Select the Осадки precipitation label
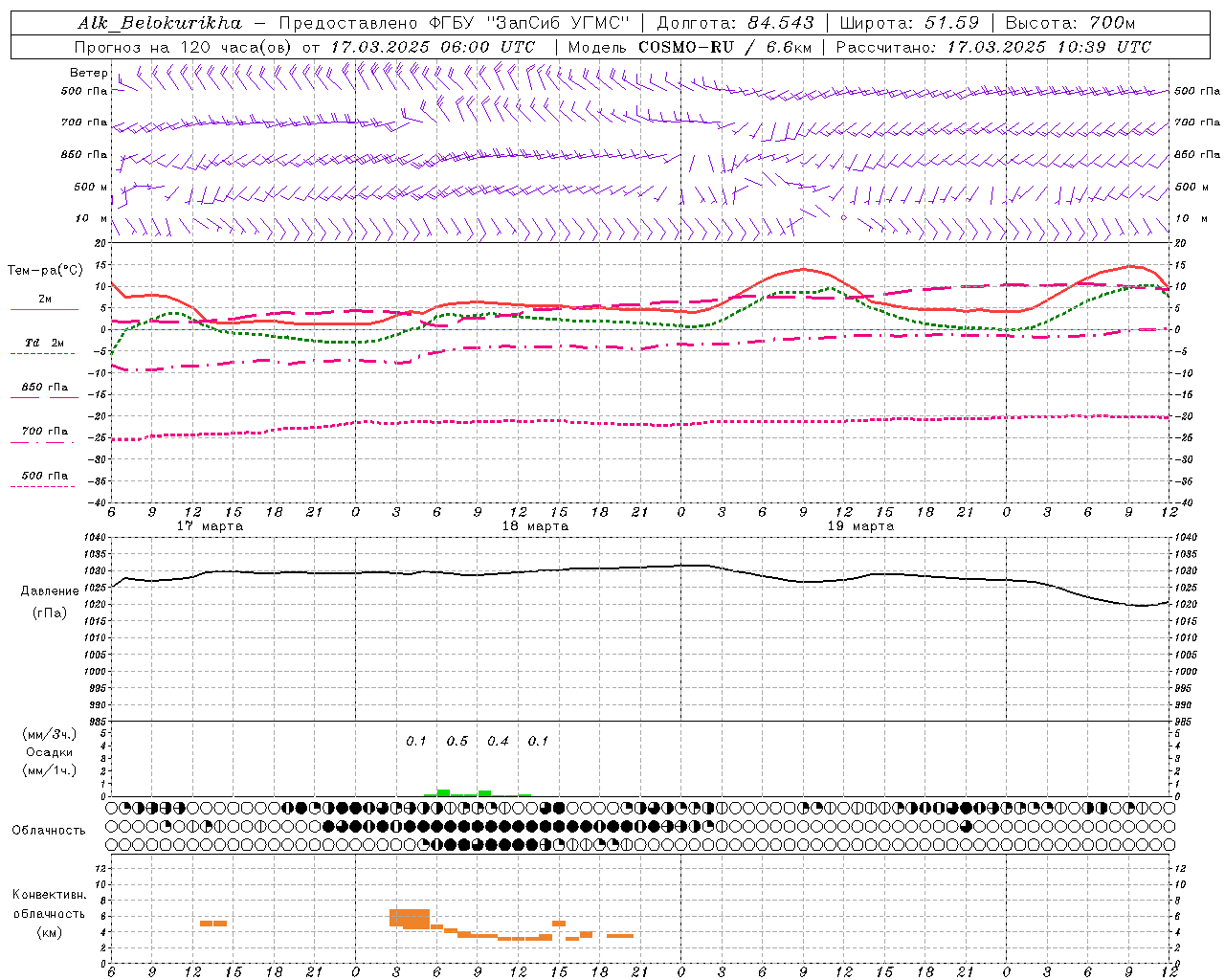This screenshot has height=980, width=1225. (x=49, y=752)
